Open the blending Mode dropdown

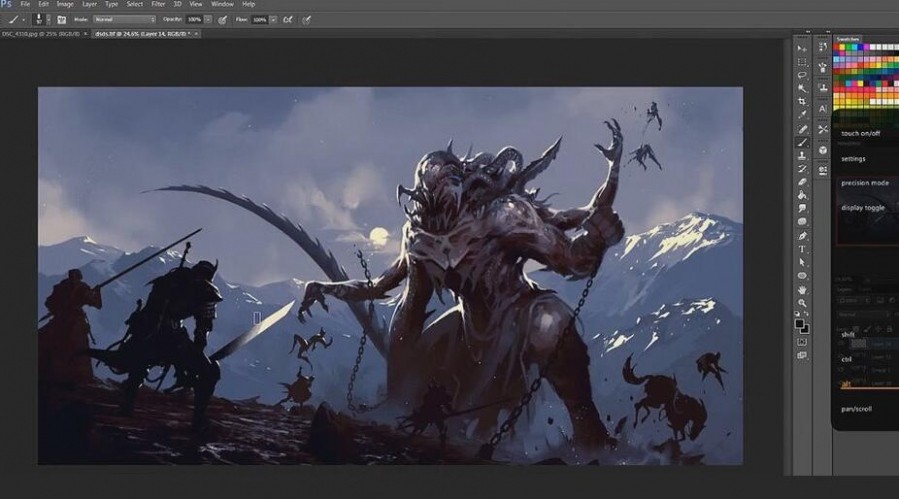point(124,20)
